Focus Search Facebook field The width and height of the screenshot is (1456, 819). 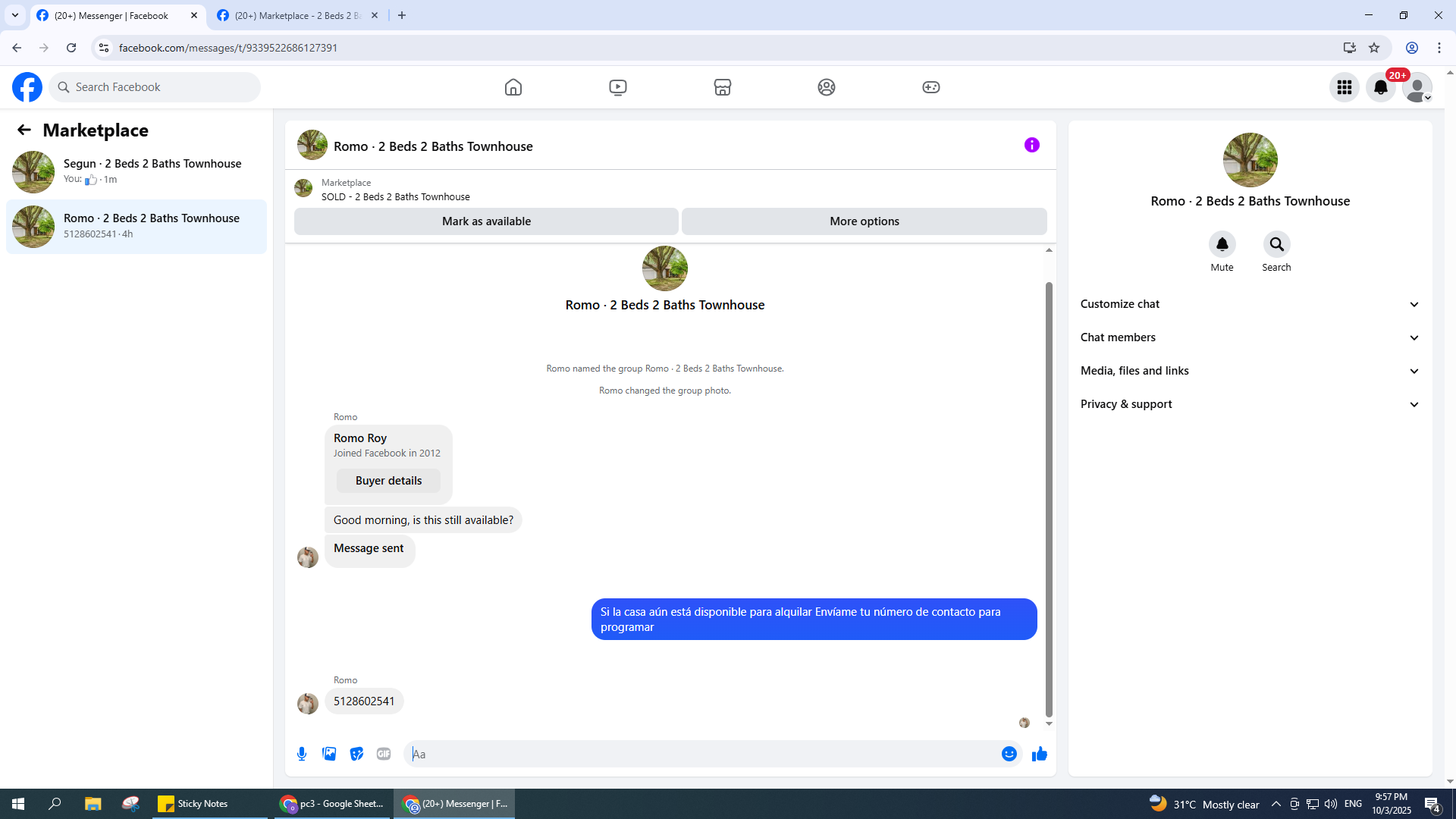coord(155,87)
